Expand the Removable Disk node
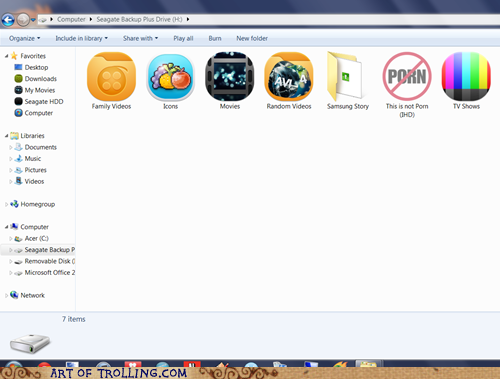This screenshot has height=379, width=500. pyautogui.click(x=11, y=261)
